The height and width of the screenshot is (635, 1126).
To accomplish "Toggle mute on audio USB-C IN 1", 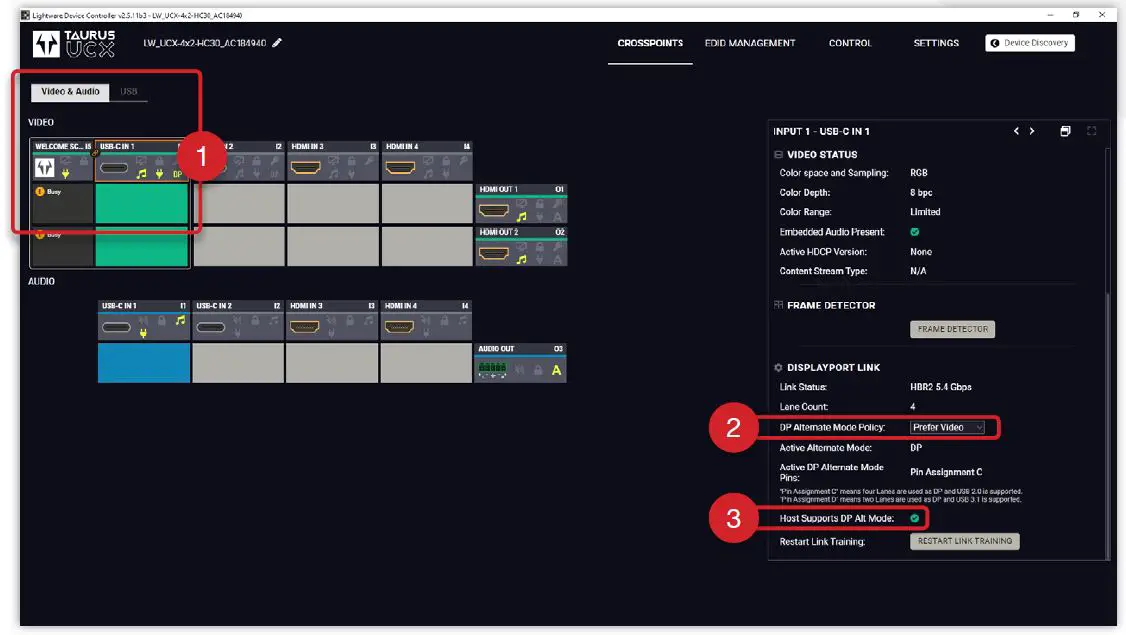I will (x=143, y=320).
